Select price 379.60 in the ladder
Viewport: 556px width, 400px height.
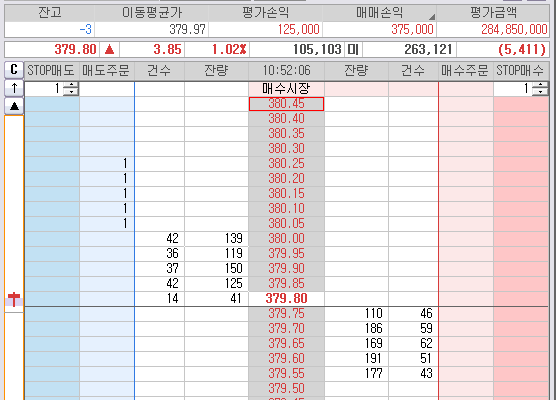[286, 359]
